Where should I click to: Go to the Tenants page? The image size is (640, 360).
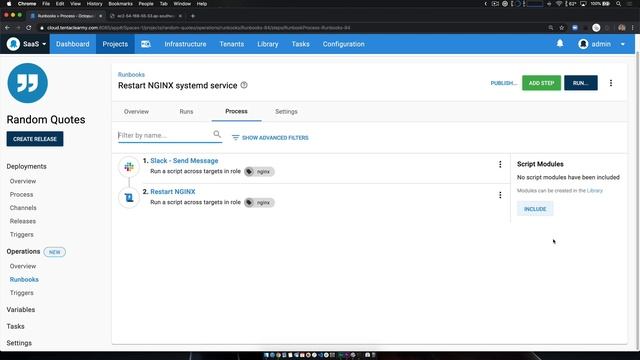(x=231, y=44)
